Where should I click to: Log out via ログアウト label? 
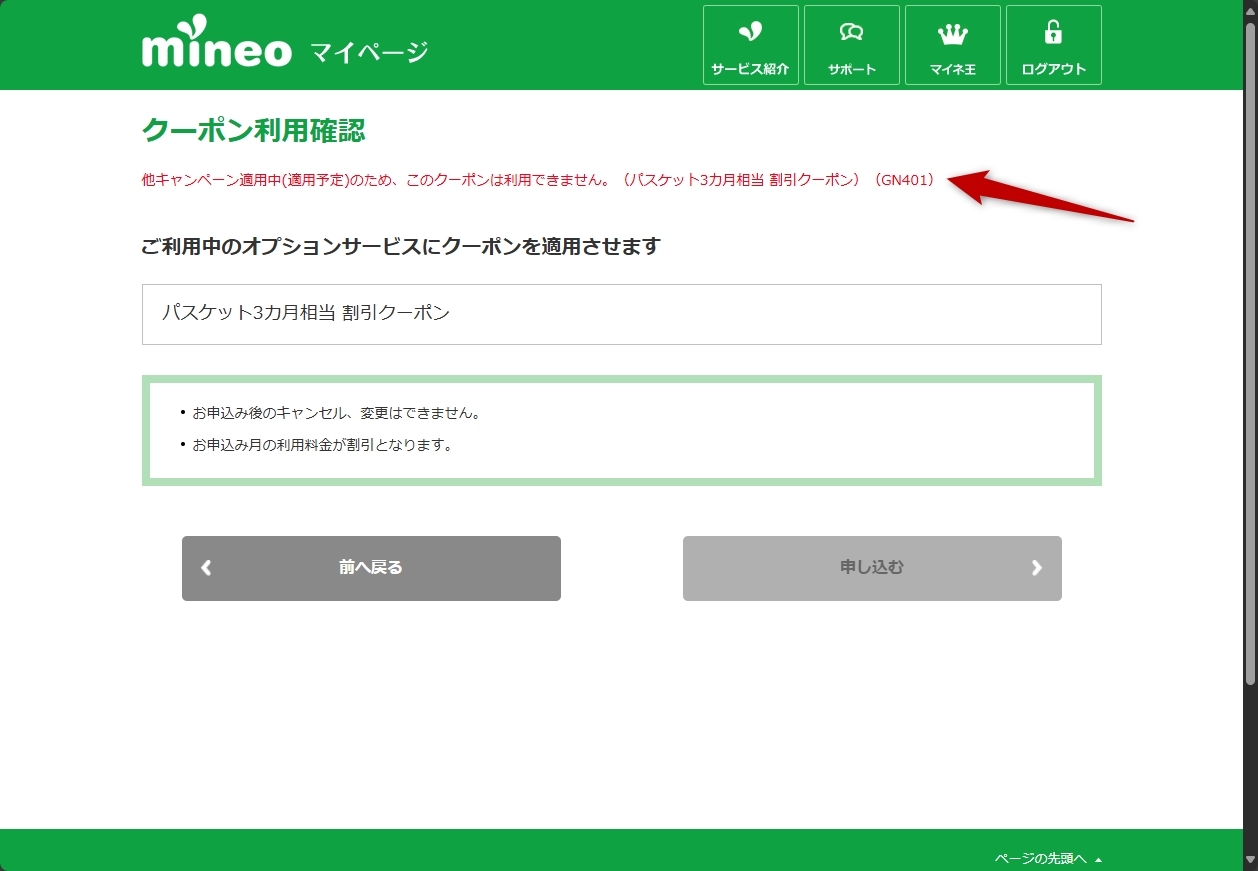(x=1053, y=70)
